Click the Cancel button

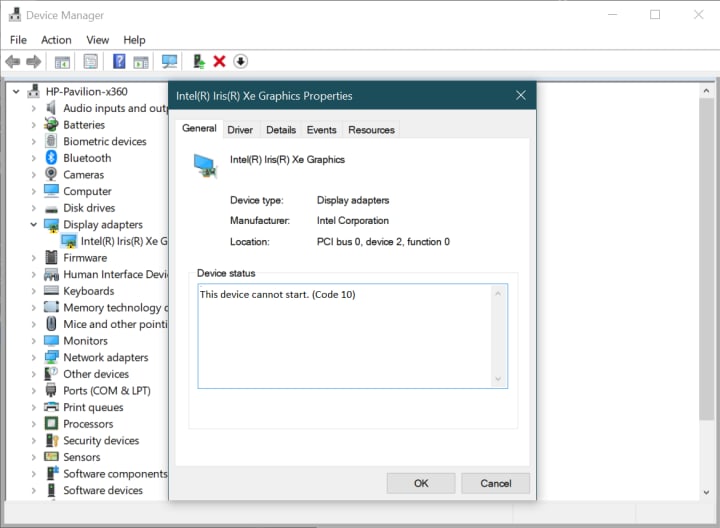[x=495, y=483]
